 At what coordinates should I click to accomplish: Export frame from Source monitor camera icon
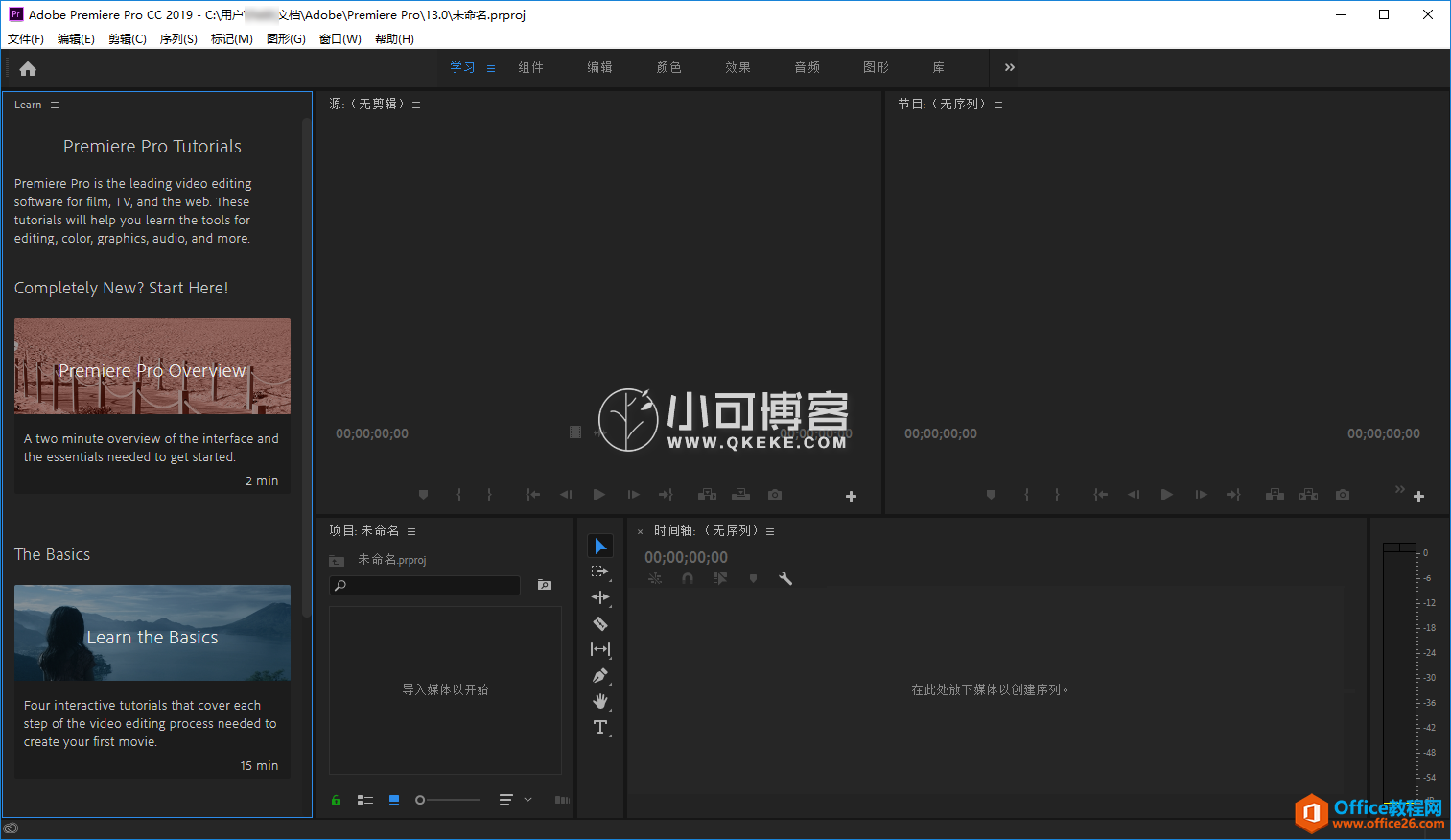[x=775, y=495]
